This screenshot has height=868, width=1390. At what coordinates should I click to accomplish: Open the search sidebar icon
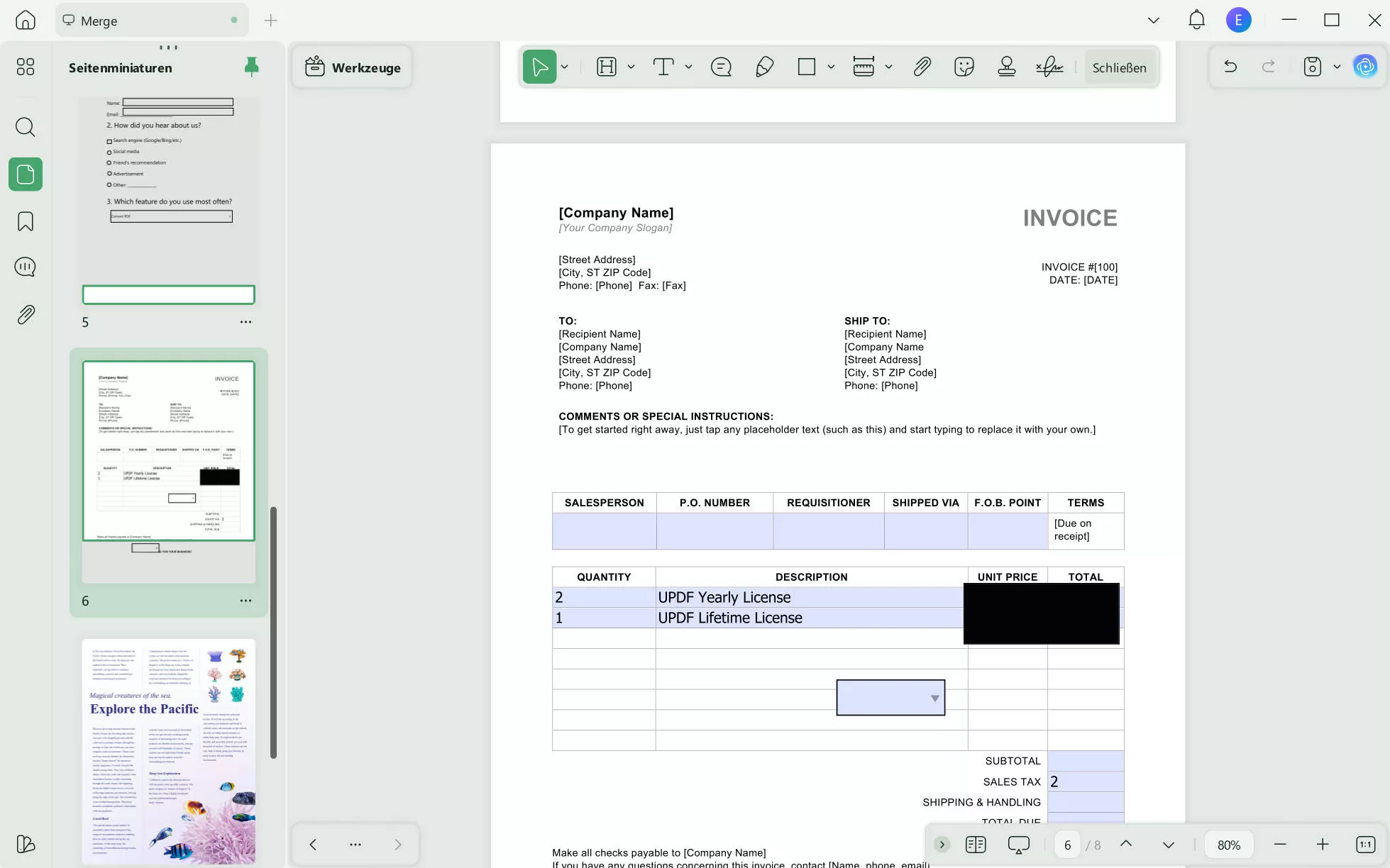pyautogui.click(x=26, y=127)
